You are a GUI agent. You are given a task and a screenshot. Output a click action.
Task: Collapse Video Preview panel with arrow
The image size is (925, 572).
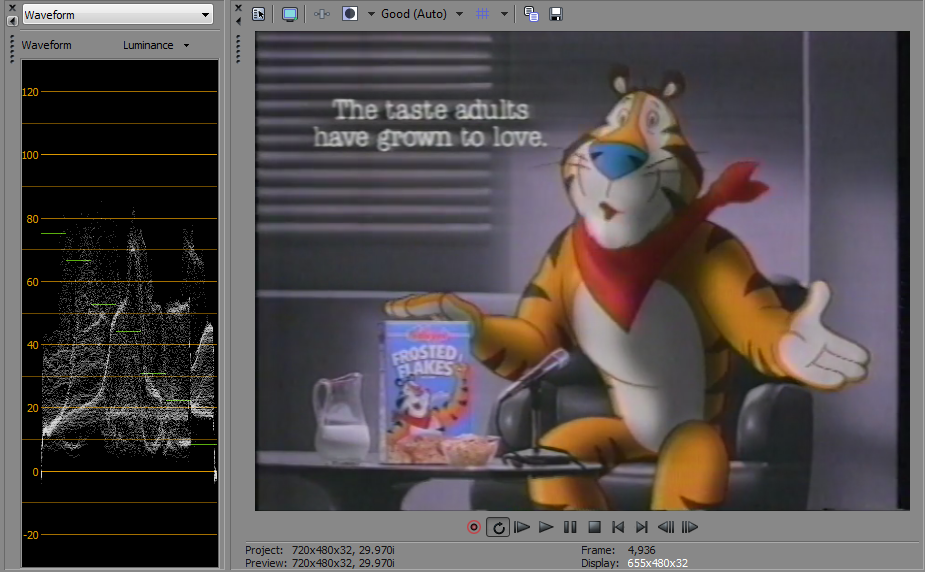point(238,21)
